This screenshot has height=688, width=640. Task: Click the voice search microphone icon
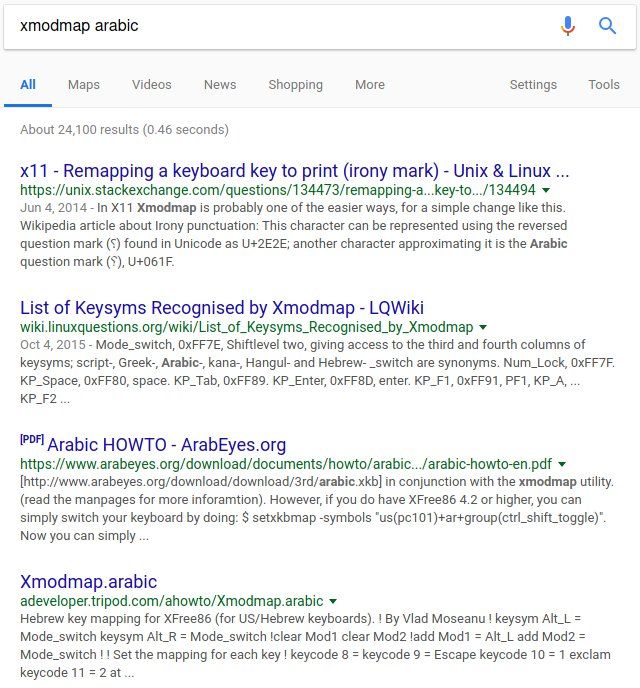[568, 25]
